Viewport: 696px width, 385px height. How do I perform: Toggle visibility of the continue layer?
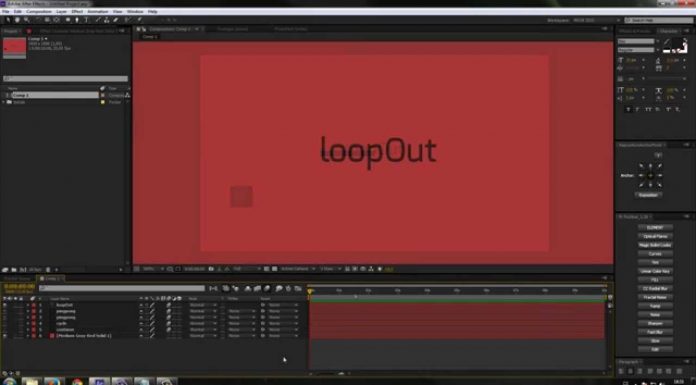5,330
